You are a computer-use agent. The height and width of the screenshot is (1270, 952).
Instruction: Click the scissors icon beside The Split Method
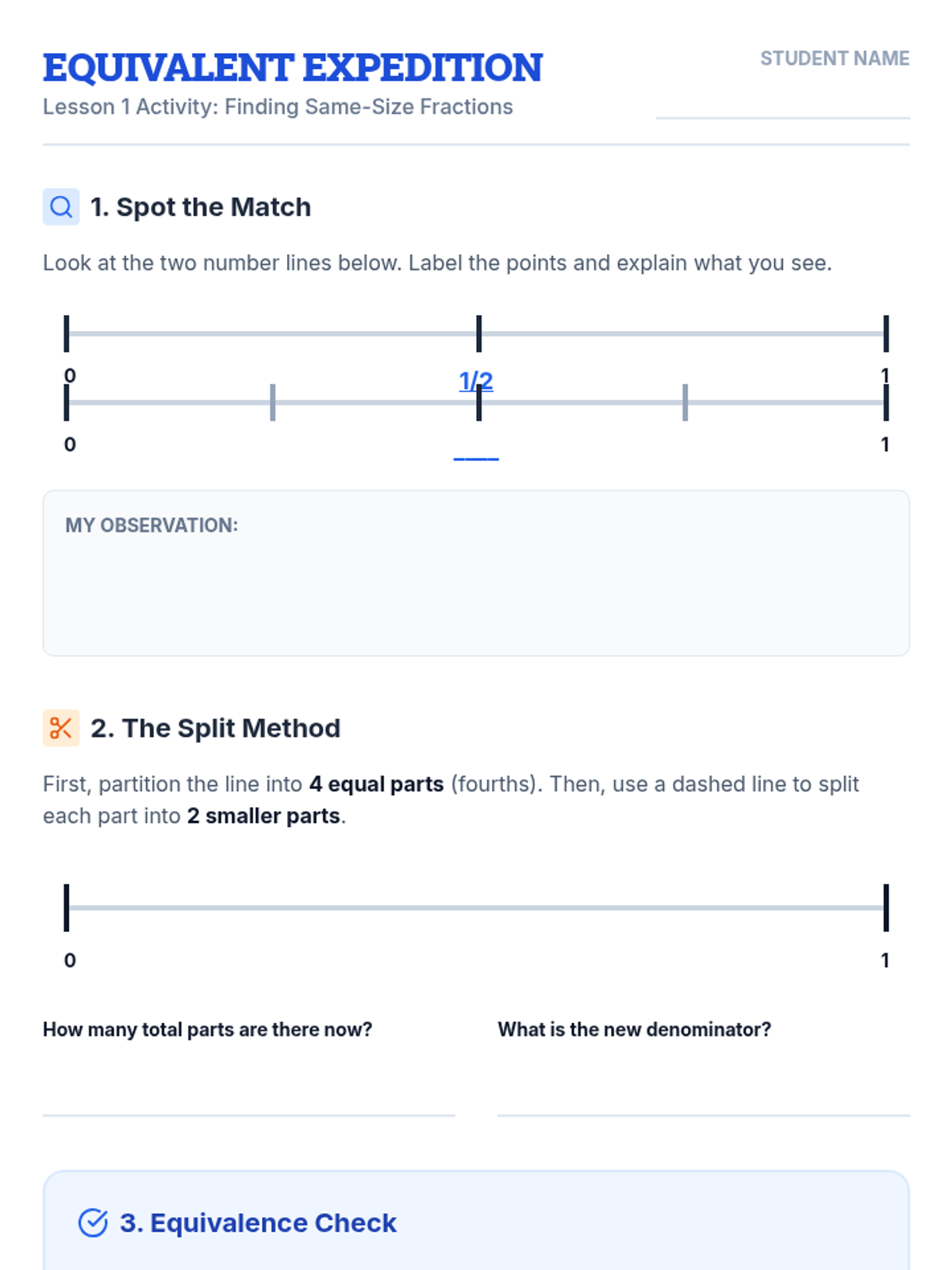click(x=61, y=728)
